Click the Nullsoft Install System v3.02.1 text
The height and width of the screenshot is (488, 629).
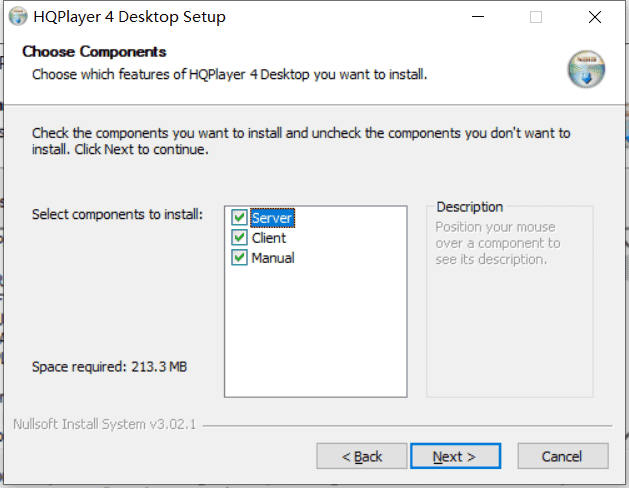point(105,424)
